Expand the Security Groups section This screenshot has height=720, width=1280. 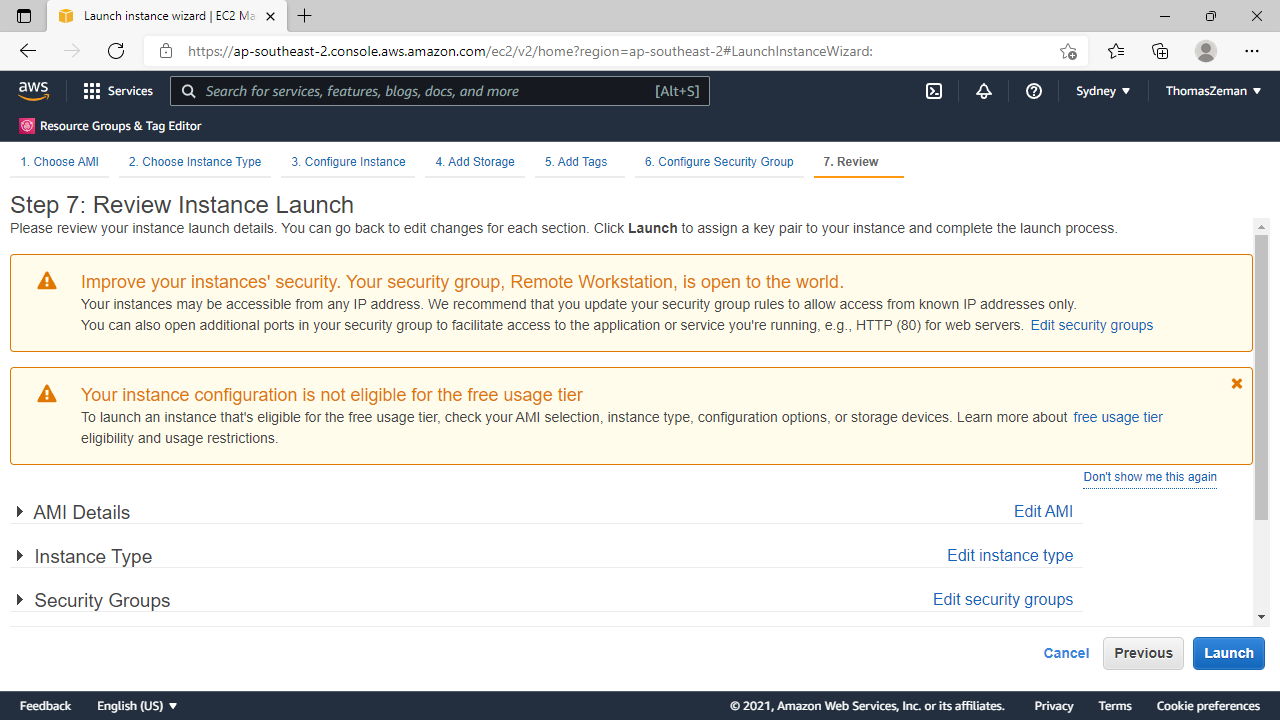coord(20,600)
